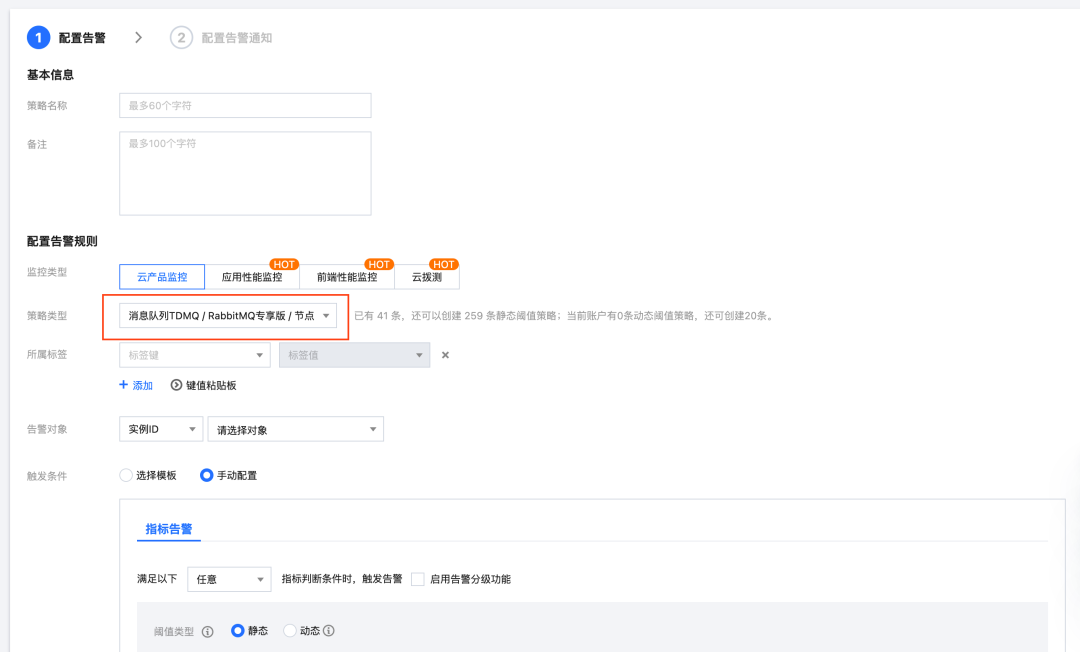Click the 键值粘贴板 clipboard icon

pyautogui.click(x=176, y=385)
